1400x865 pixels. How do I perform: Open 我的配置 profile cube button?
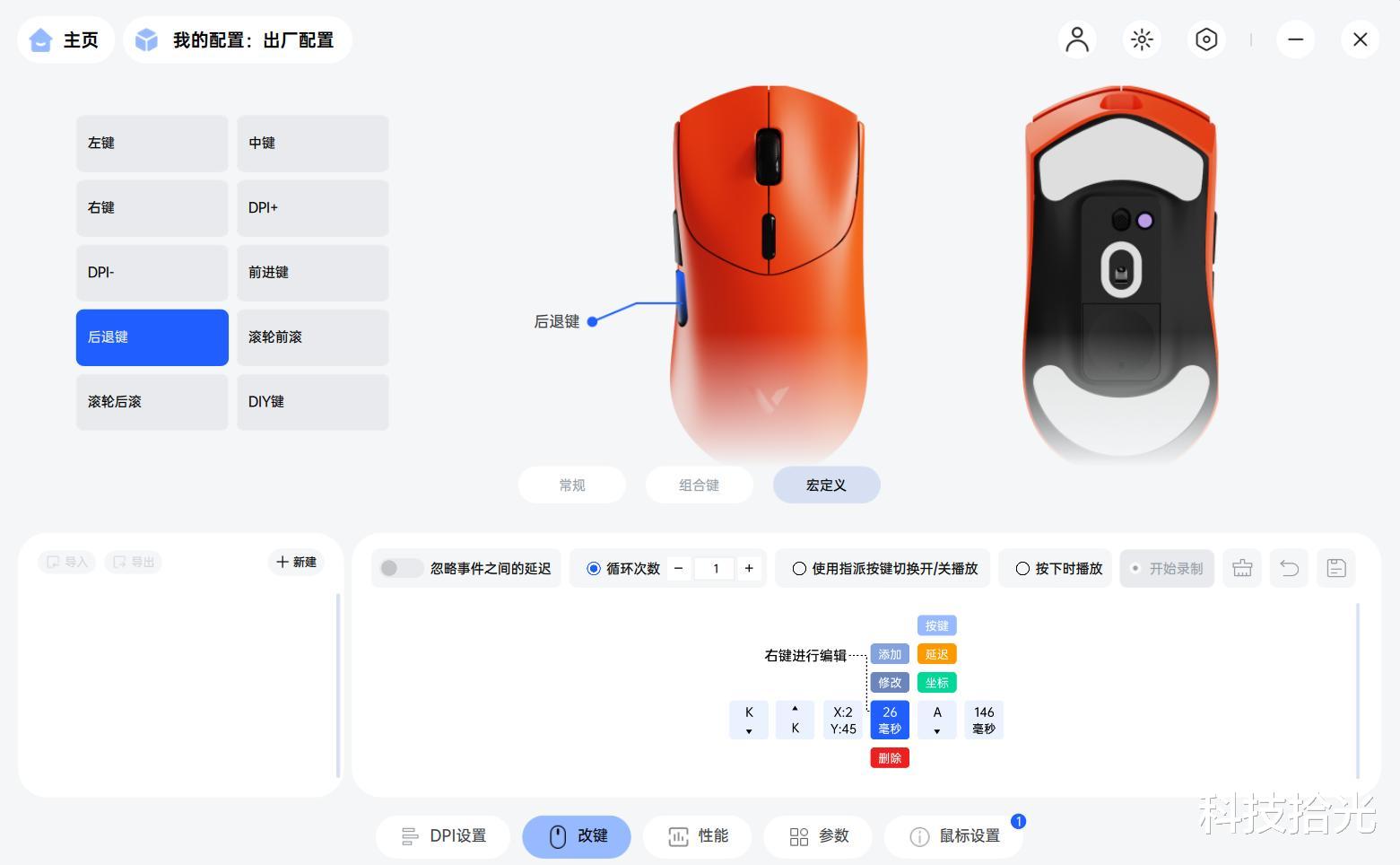237,39
